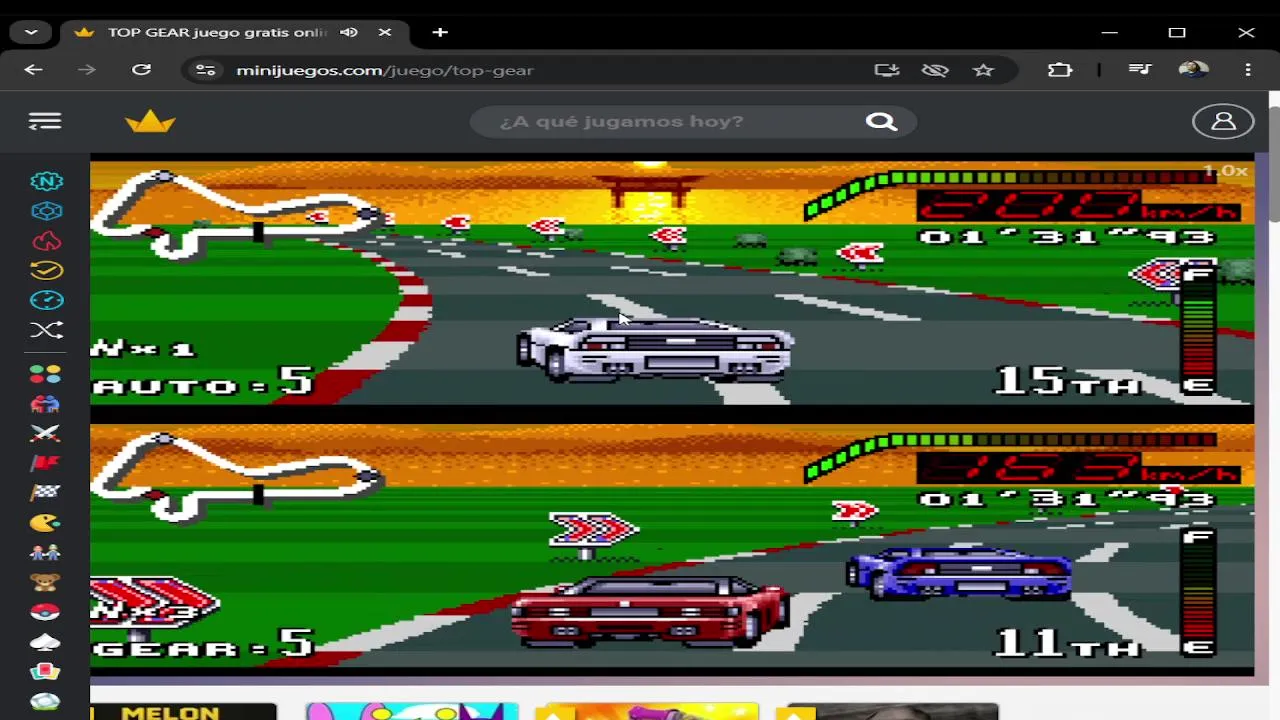The image size is (1280, 720).
Task: Toggle the crossed-eye tracking protection icon
Action: tap(935, 70)
